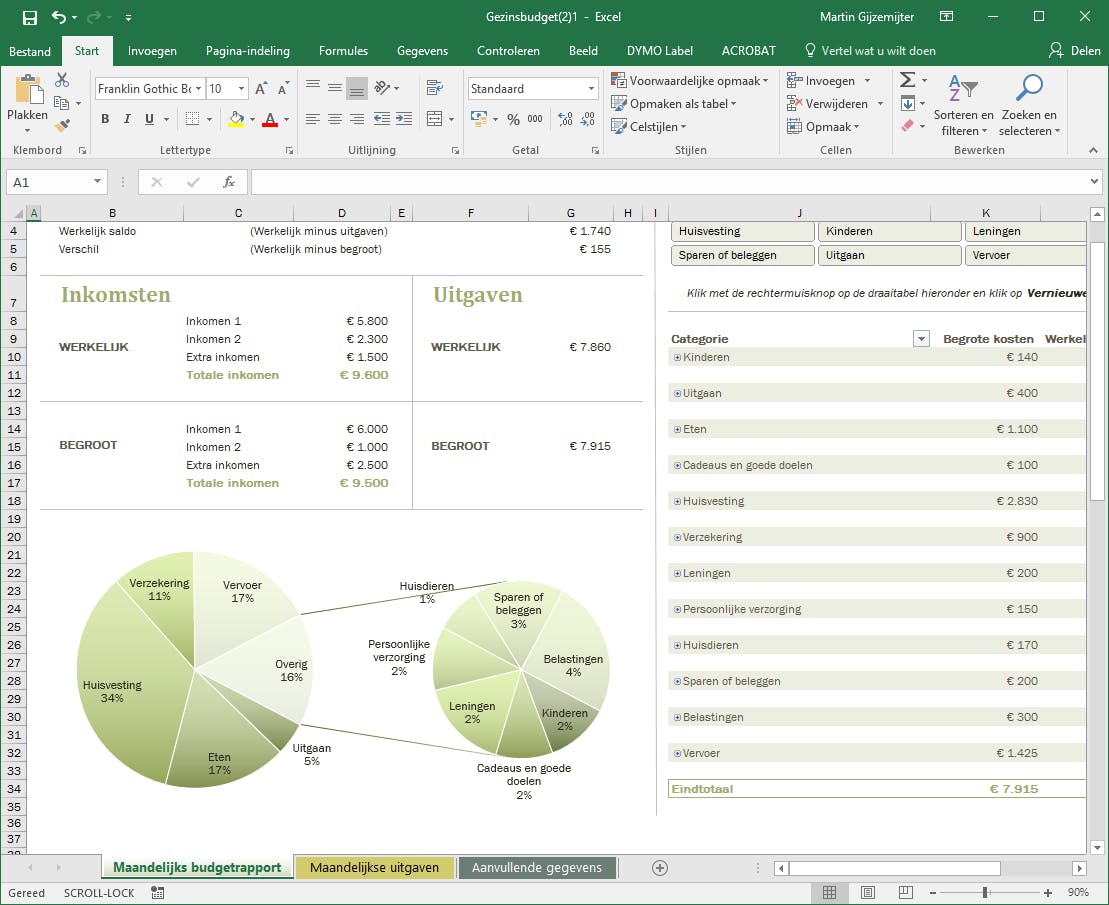Click the Format Painter brush icon

(62, 126)
